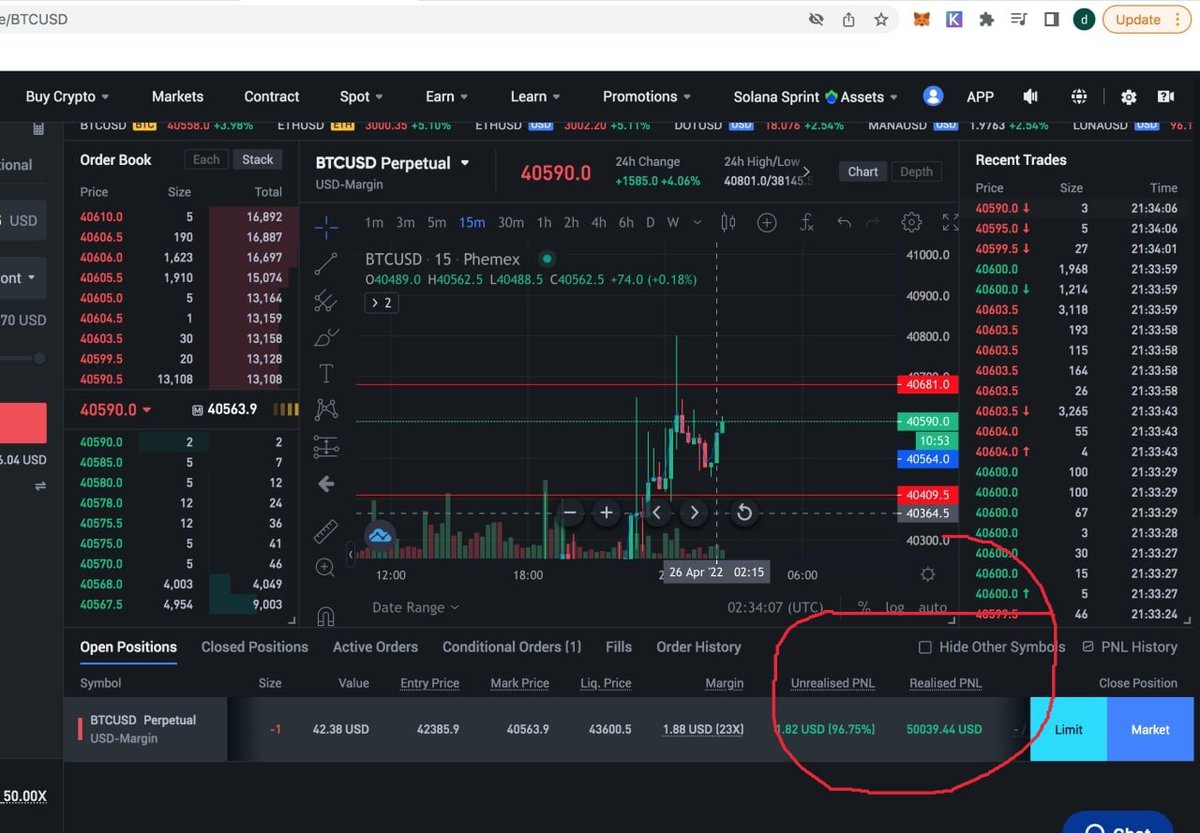Switch chart to fullscreen mode
This screenshot has height=833, width=1200.
(950, 222)
